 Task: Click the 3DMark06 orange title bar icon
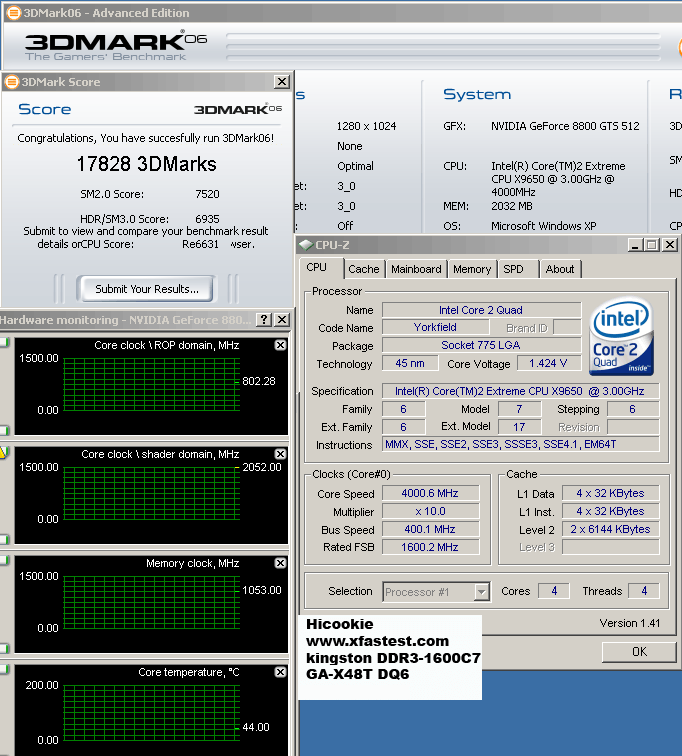13,13
